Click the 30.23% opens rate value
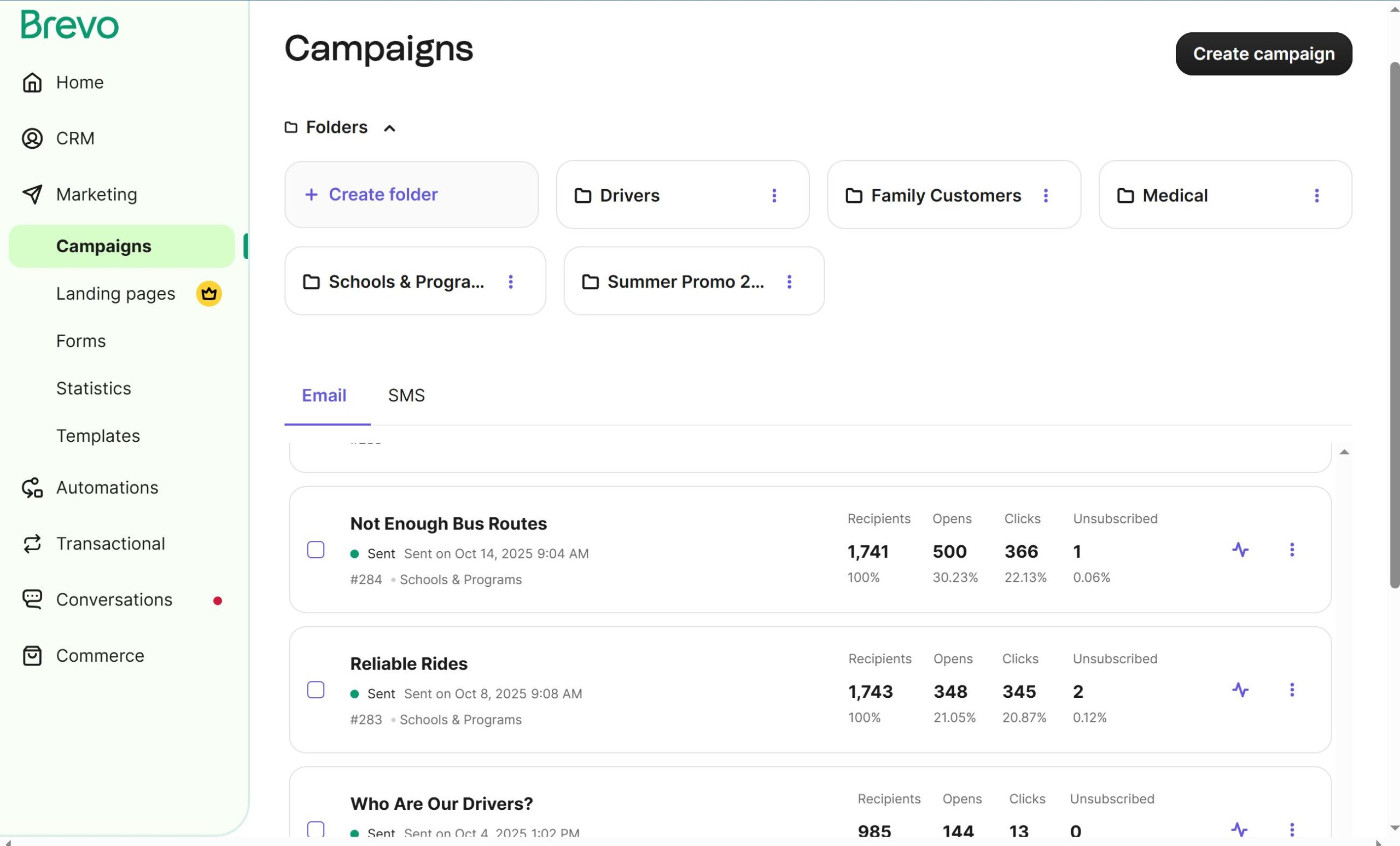1400x846 pixels. pyautogui.click(x=955, y=577)
